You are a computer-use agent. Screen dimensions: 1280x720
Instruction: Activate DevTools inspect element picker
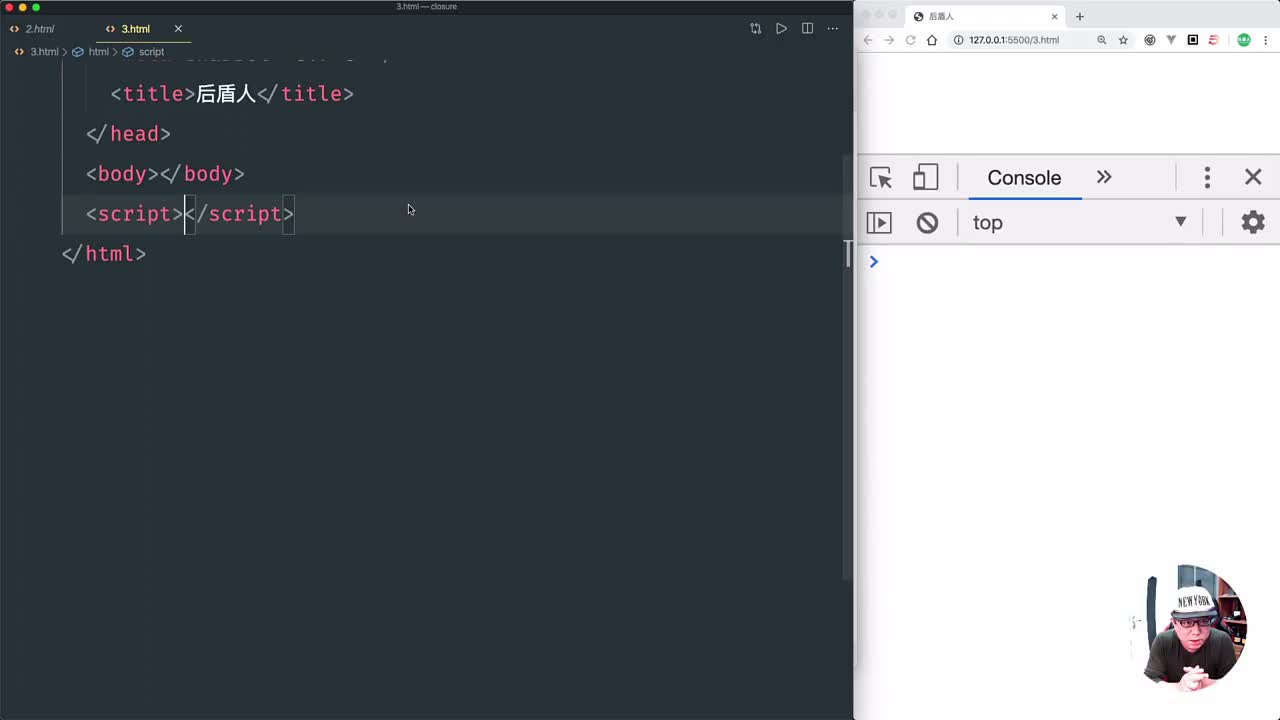(x=881, y=178)
